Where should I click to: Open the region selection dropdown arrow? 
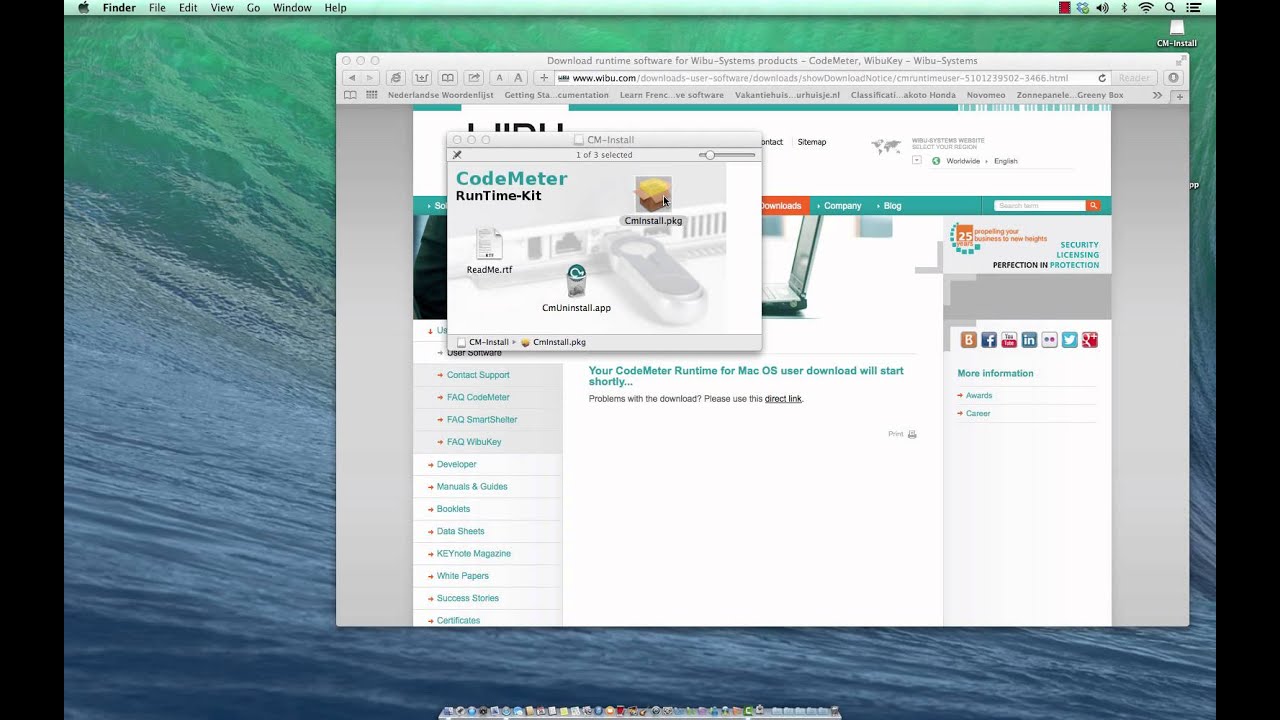pyautogui.click(x=916, y=160)
